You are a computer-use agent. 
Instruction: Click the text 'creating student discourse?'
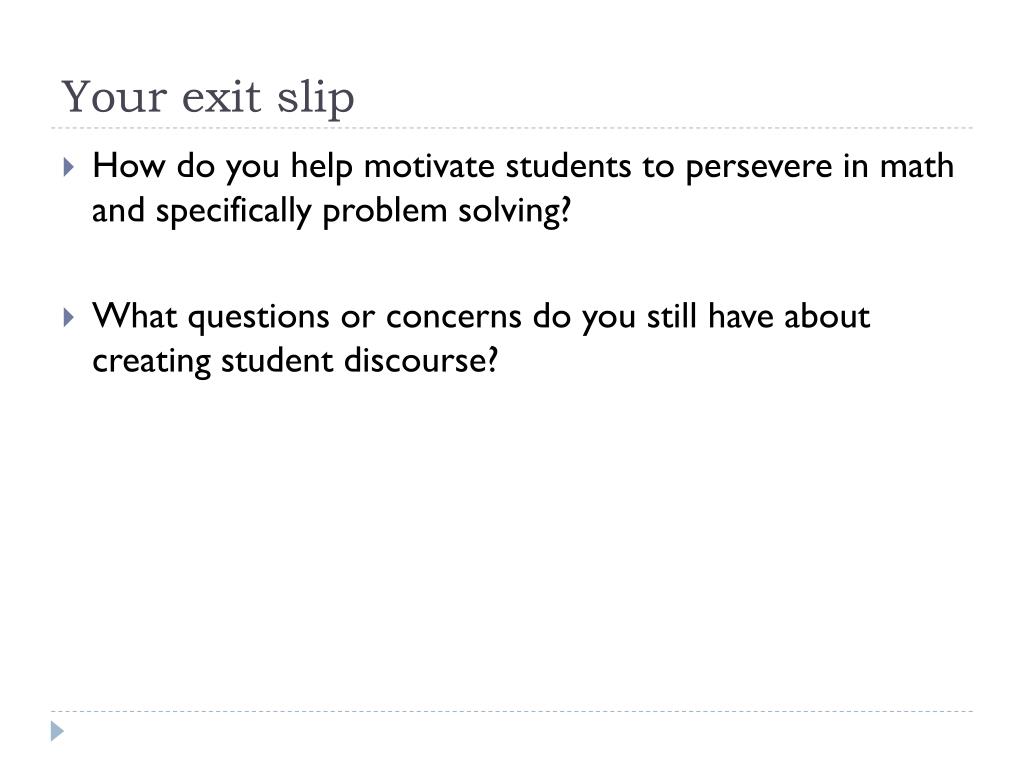(295, 360)
